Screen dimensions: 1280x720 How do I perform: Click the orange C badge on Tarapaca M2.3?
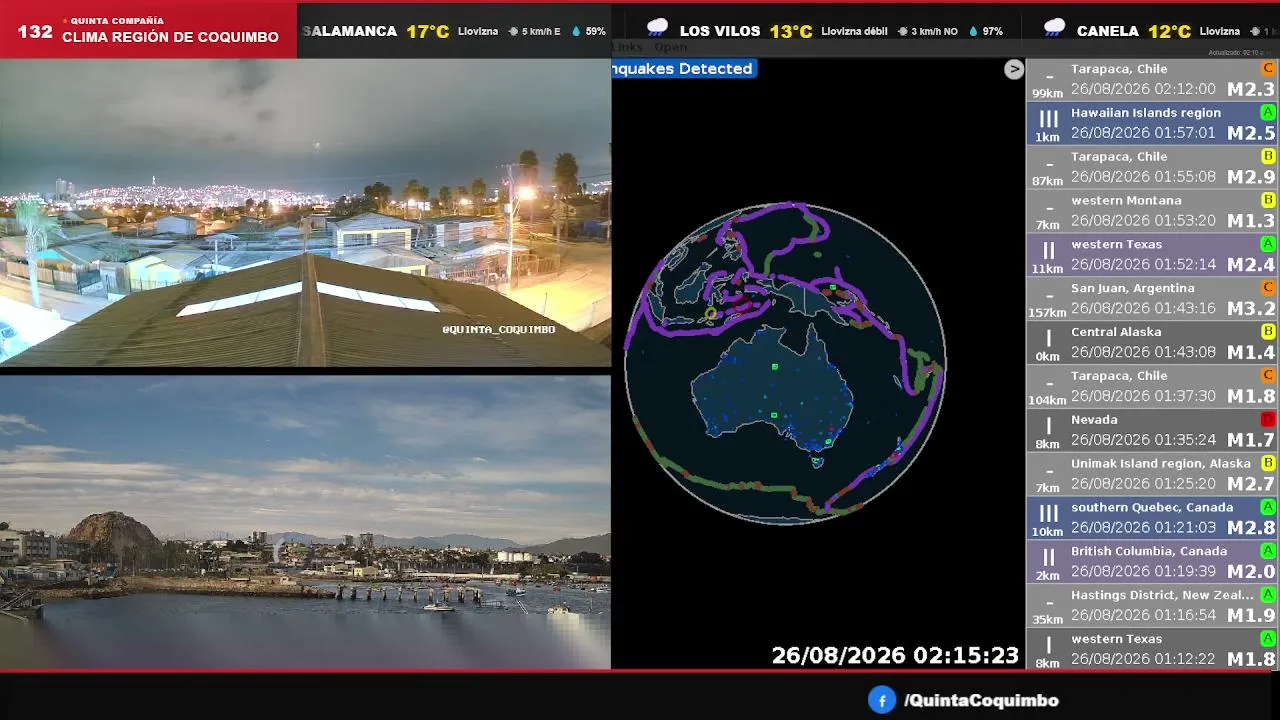(x=1268, y=69)
